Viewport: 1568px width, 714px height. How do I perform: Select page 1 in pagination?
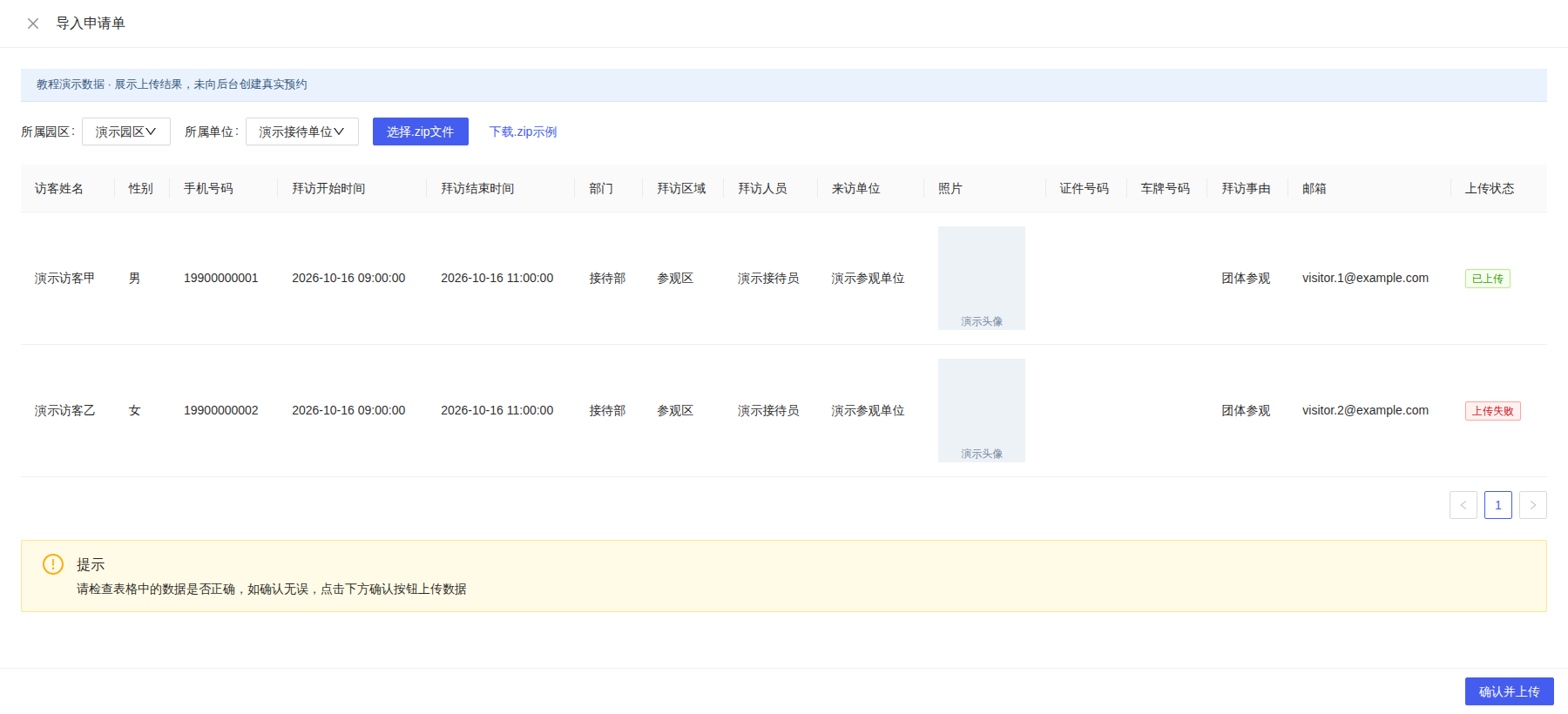pyautogui.click(x=1498, y=505)
